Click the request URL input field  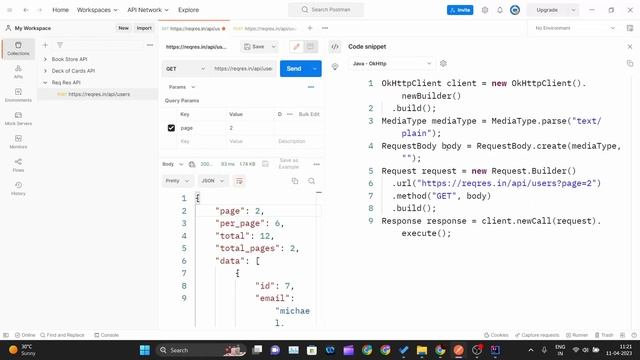click(243, 69)
